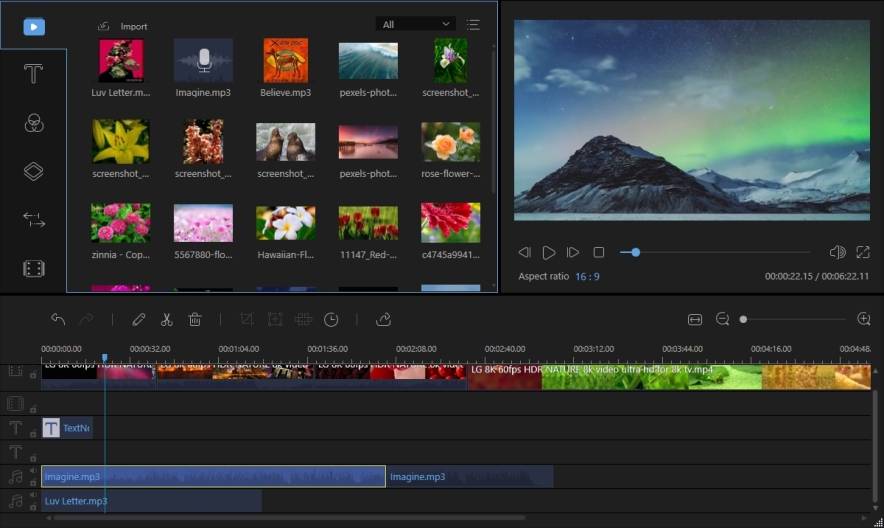Zoom in the timeline with plus magnifier
Image resolution: width=884 pixels, height=528 pixels.
(864, 319)
